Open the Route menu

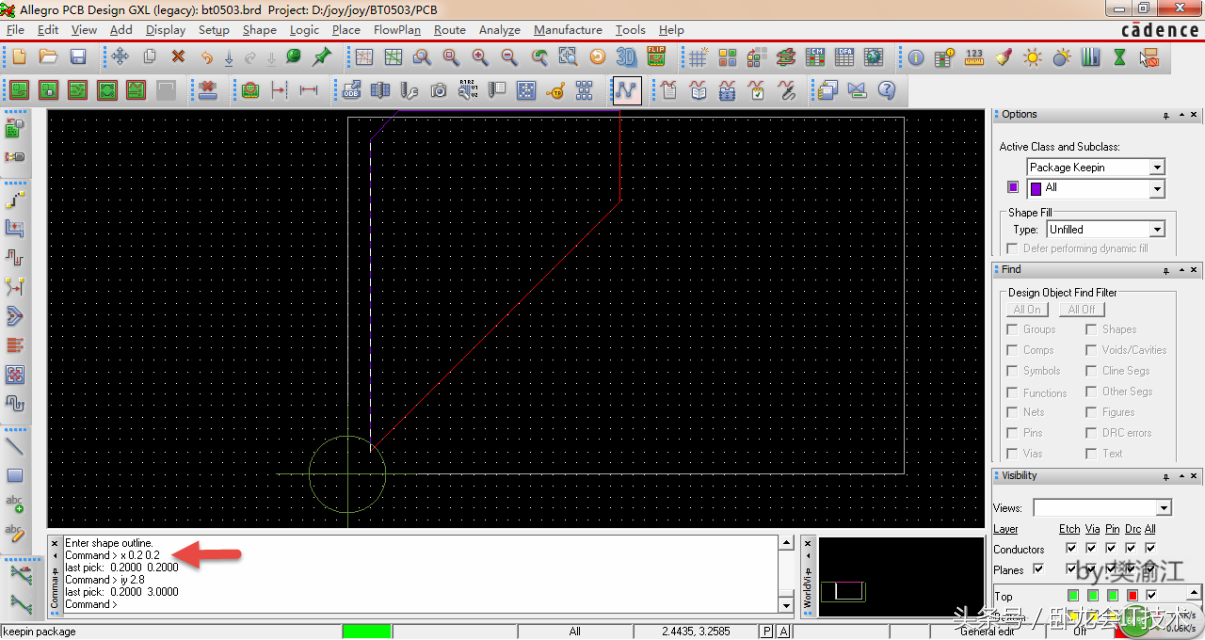tap(450, 30)
